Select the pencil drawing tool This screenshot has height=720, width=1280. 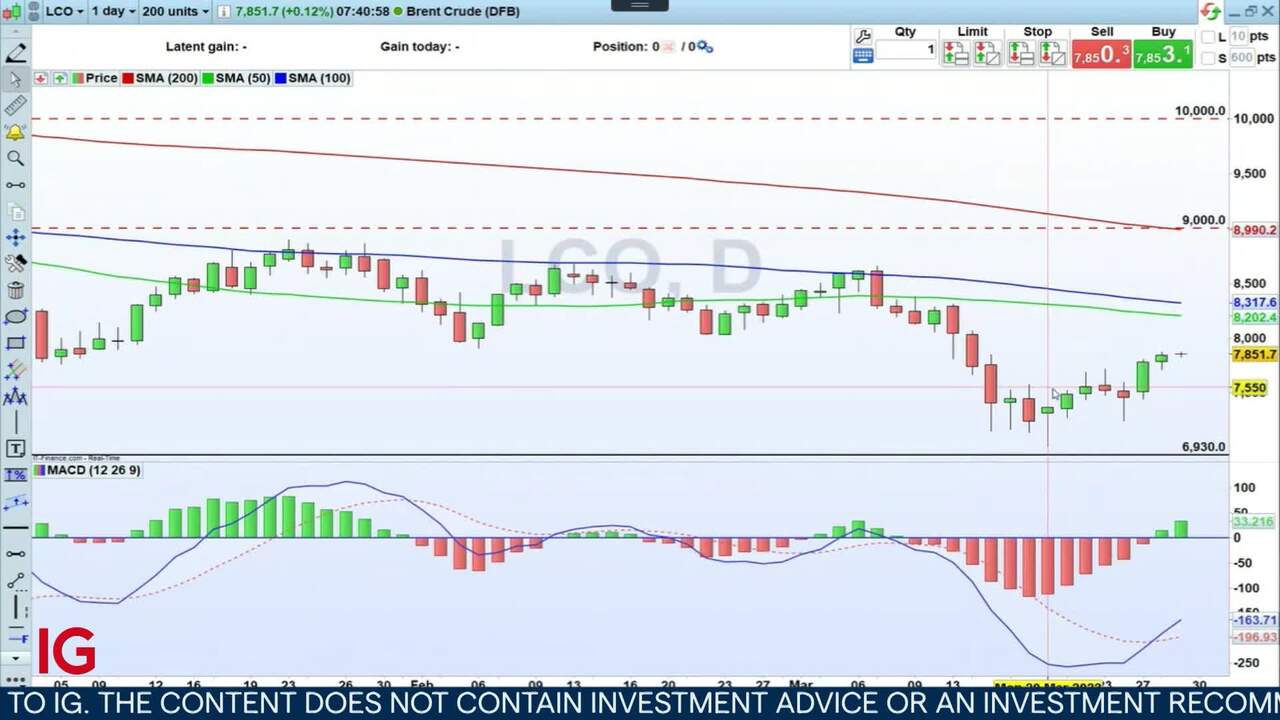click(x=16, y=53)
